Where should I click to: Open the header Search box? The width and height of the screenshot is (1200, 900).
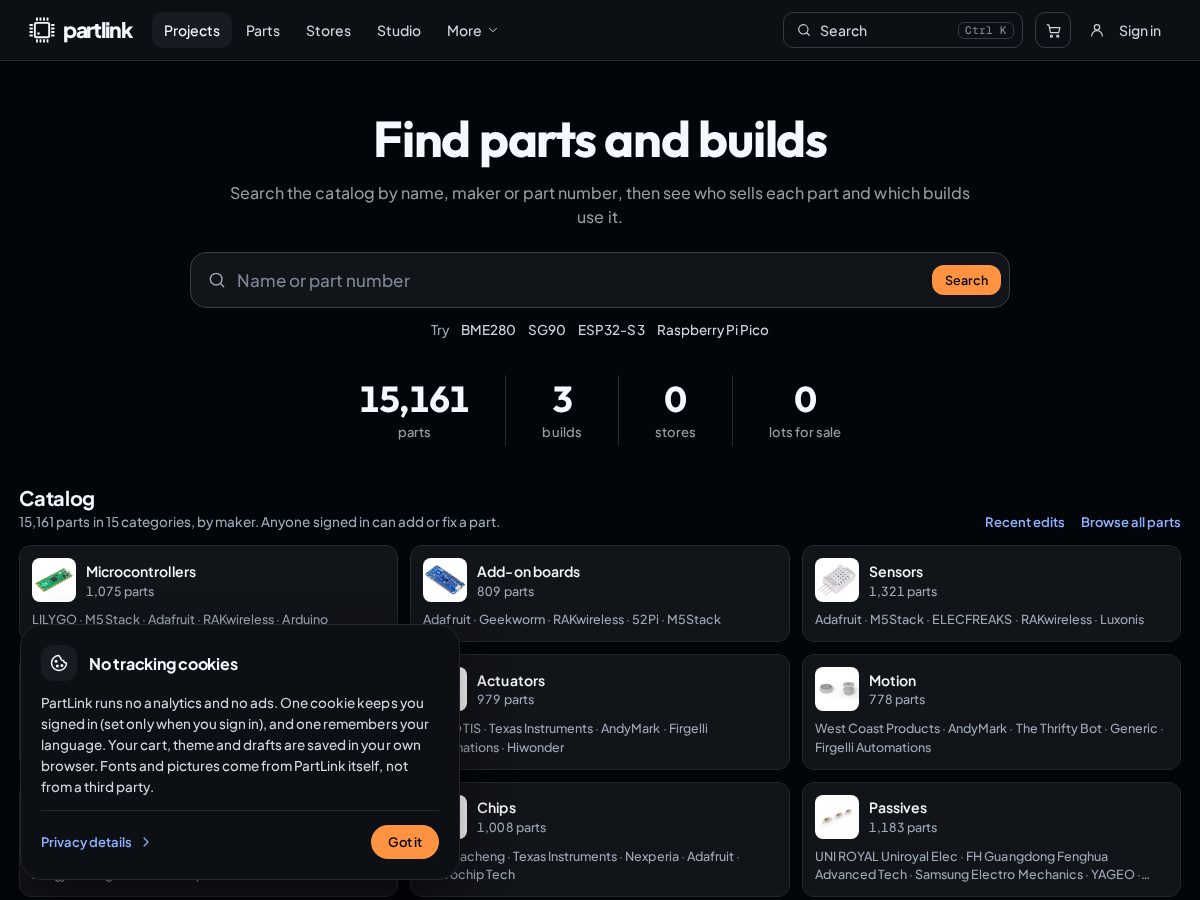coord(903,30)
